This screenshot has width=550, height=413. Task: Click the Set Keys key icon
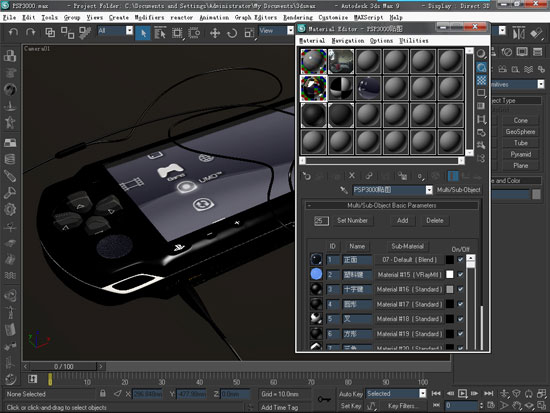tap(324, 399)
